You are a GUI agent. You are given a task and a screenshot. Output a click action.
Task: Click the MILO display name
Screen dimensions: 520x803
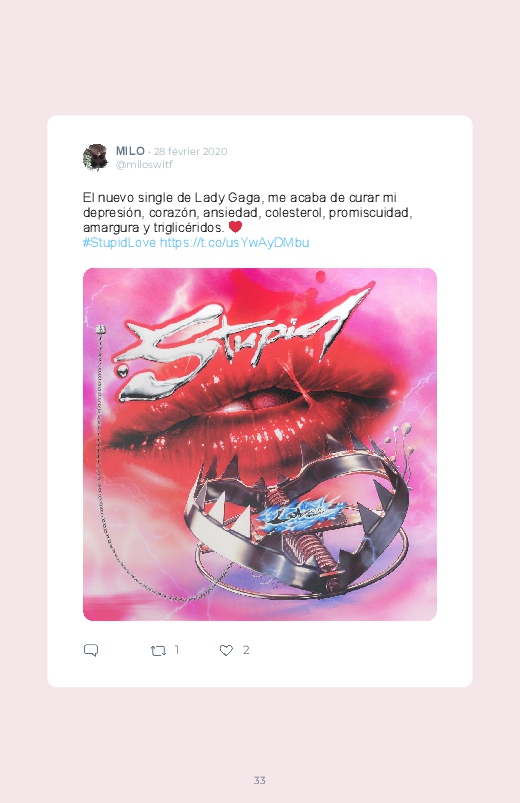130,151
